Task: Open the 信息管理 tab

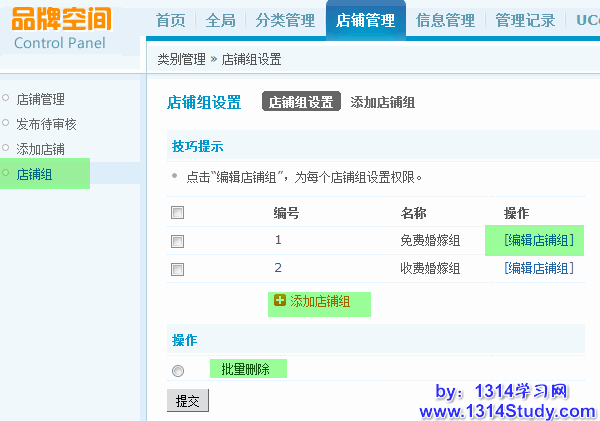Action: coord(445,21)
